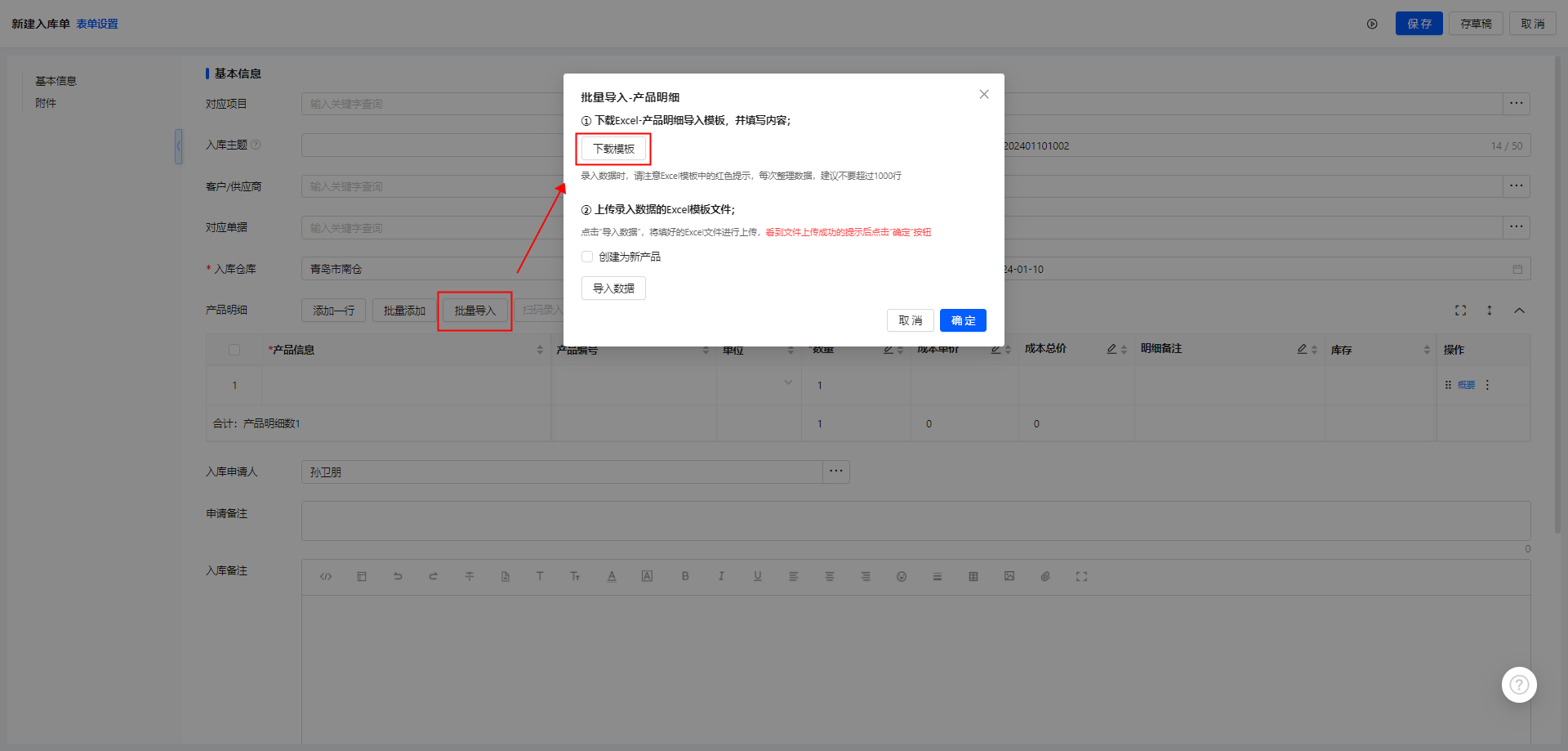
Task: Collapse the left sidebar with the arrow handle
Action: [x=178, y=146]
